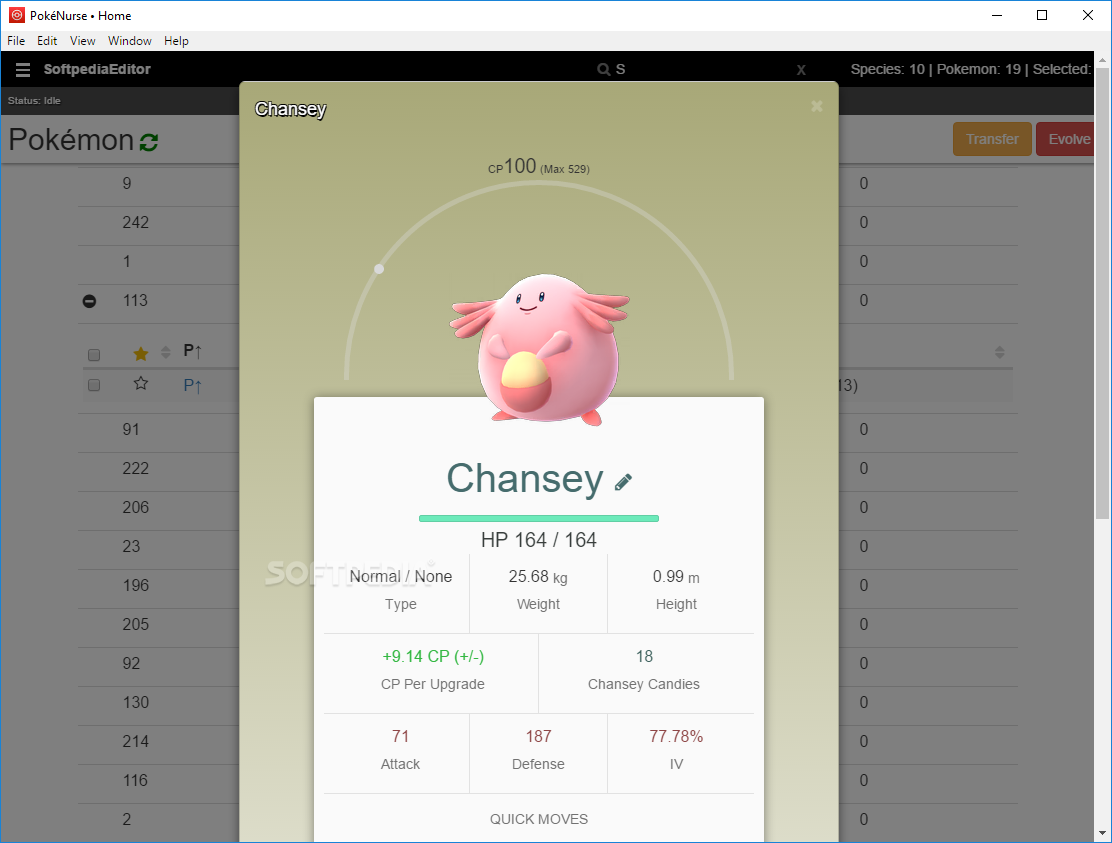This screenshot has width=1112, height=843.
Task: Click species row number 242
Action: coord(135,223)
